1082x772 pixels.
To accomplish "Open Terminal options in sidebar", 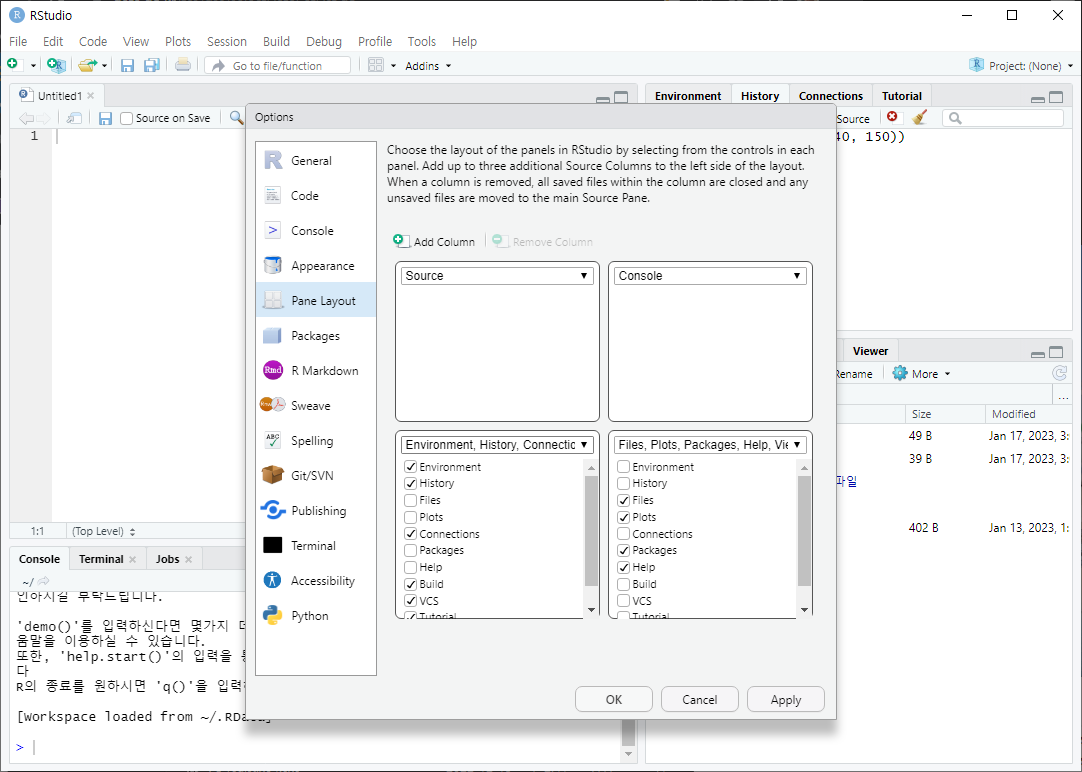I will pos(315,546).
